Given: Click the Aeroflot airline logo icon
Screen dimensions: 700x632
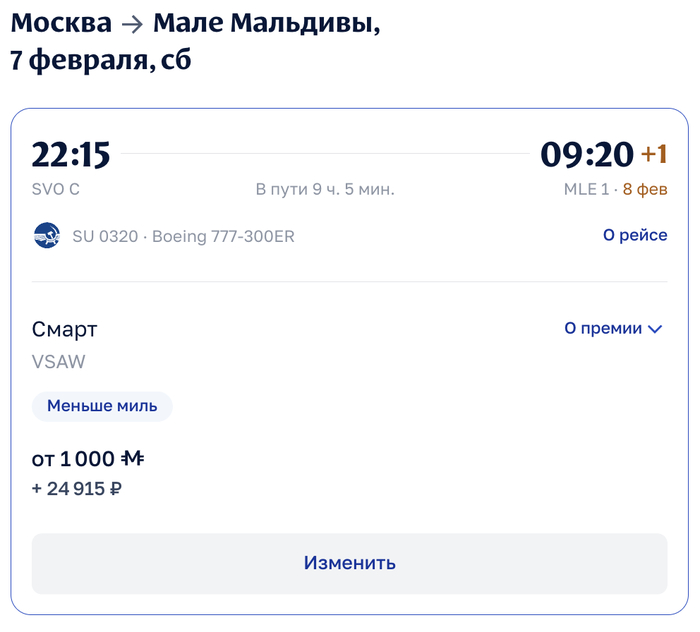Looking at the screenshot, I should [x=46, y=236].
